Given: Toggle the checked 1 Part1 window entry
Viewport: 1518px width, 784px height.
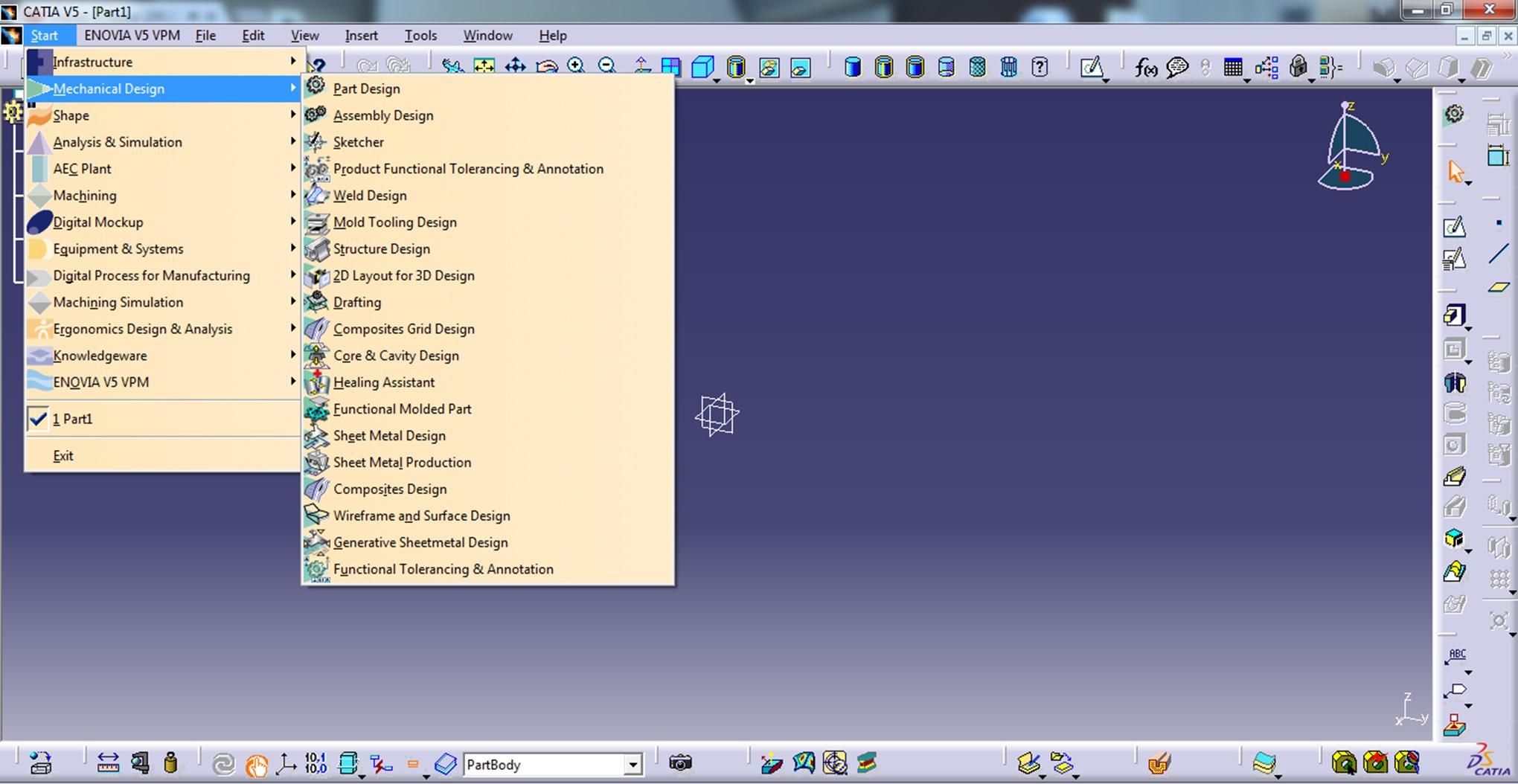Looking at the screenshot, I should tap(162, 419).
